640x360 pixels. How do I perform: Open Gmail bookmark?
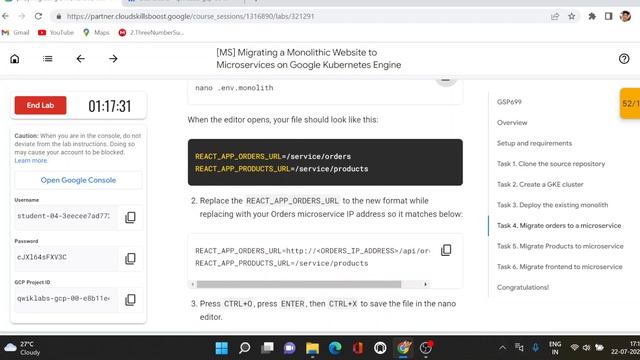[16, 33]
